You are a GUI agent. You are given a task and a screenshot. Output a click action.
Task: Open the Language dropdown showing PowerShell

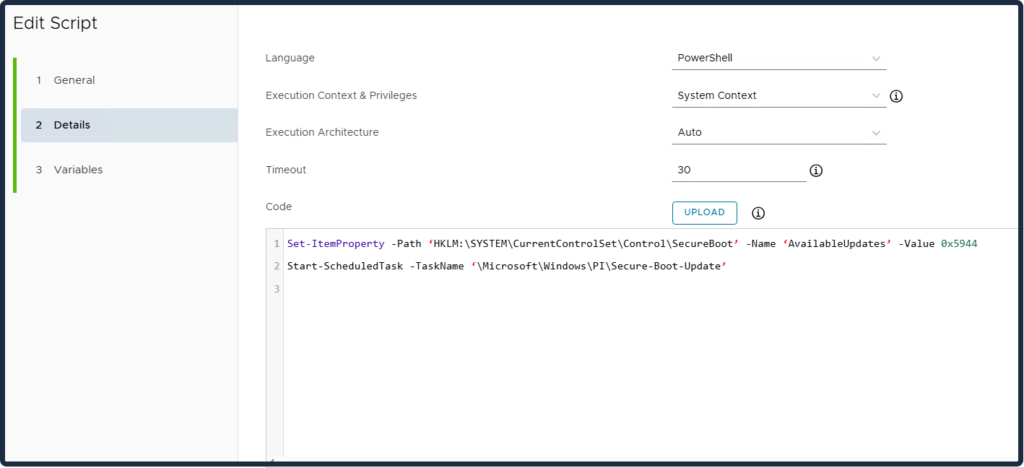point(779,59)
